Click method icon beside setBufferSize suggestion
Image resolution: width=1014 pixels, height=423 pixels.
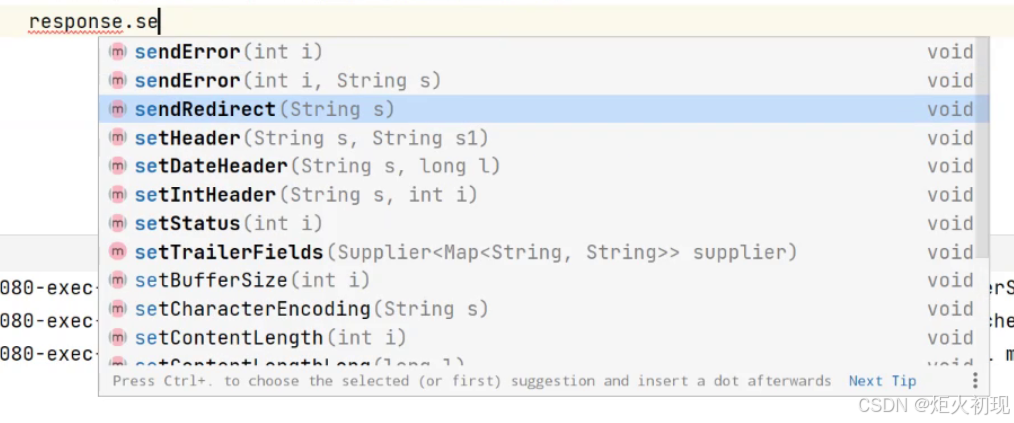[118, 280]
